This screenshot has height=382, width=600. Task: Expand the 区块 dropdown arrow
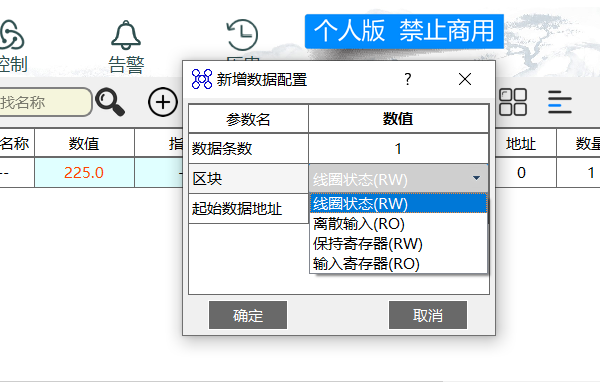(x=476, y=178)
